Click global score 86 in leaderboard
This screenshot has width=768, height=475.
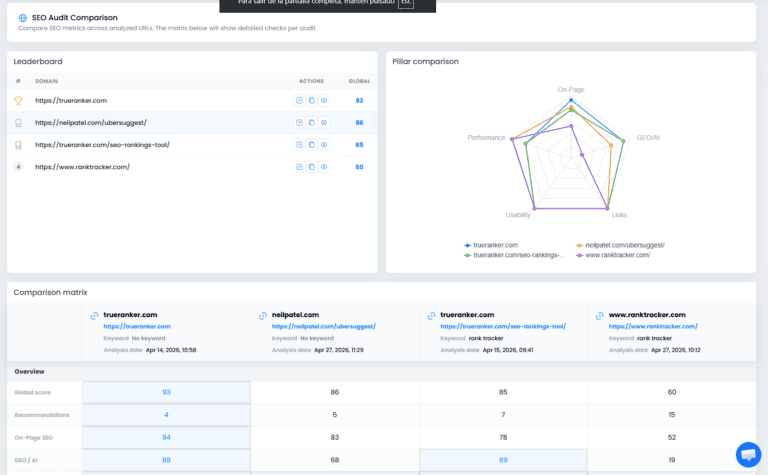coord(359,122)
